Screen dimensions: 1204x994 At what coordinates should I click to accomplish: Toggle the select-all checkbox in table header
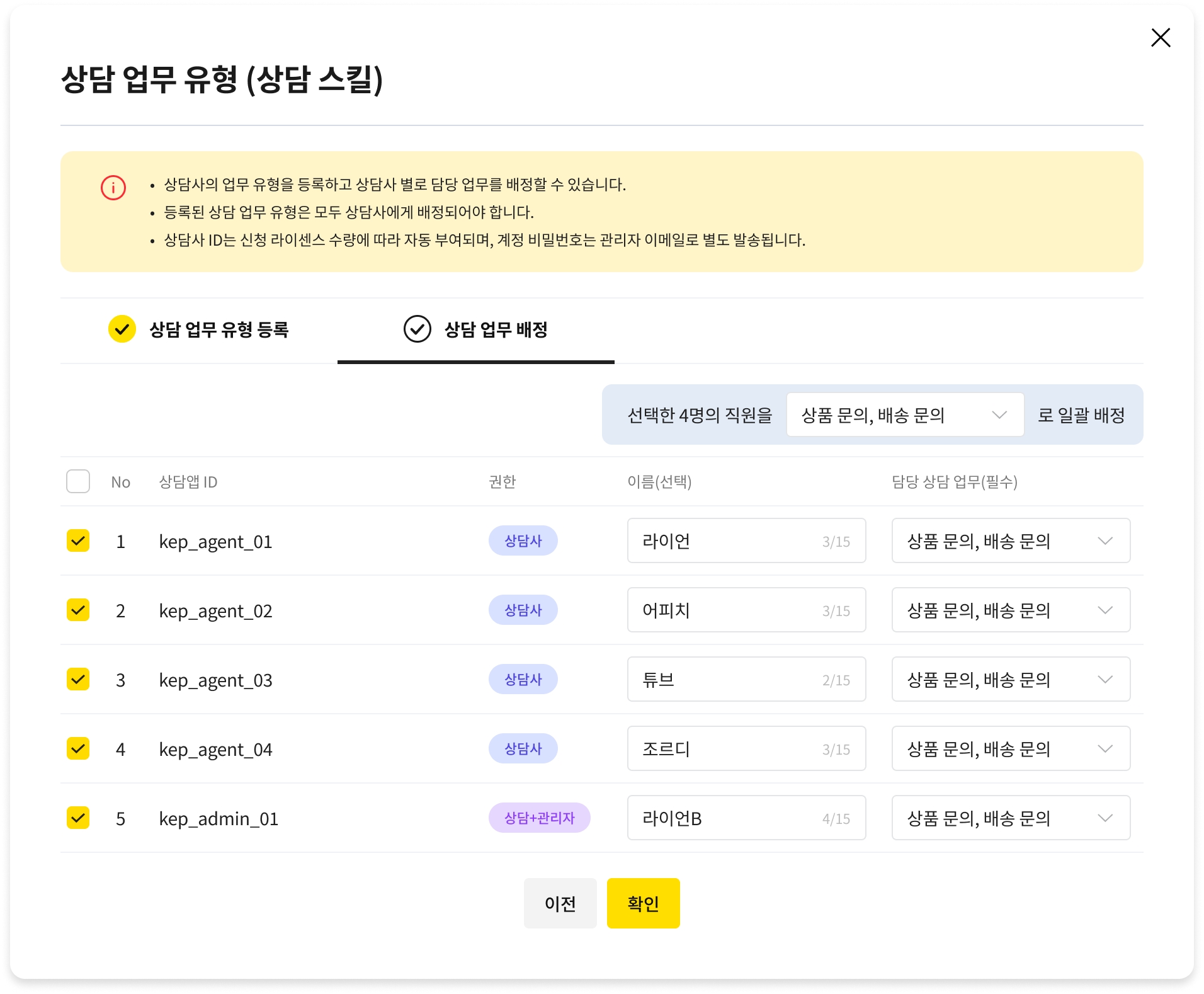point(78,482)
